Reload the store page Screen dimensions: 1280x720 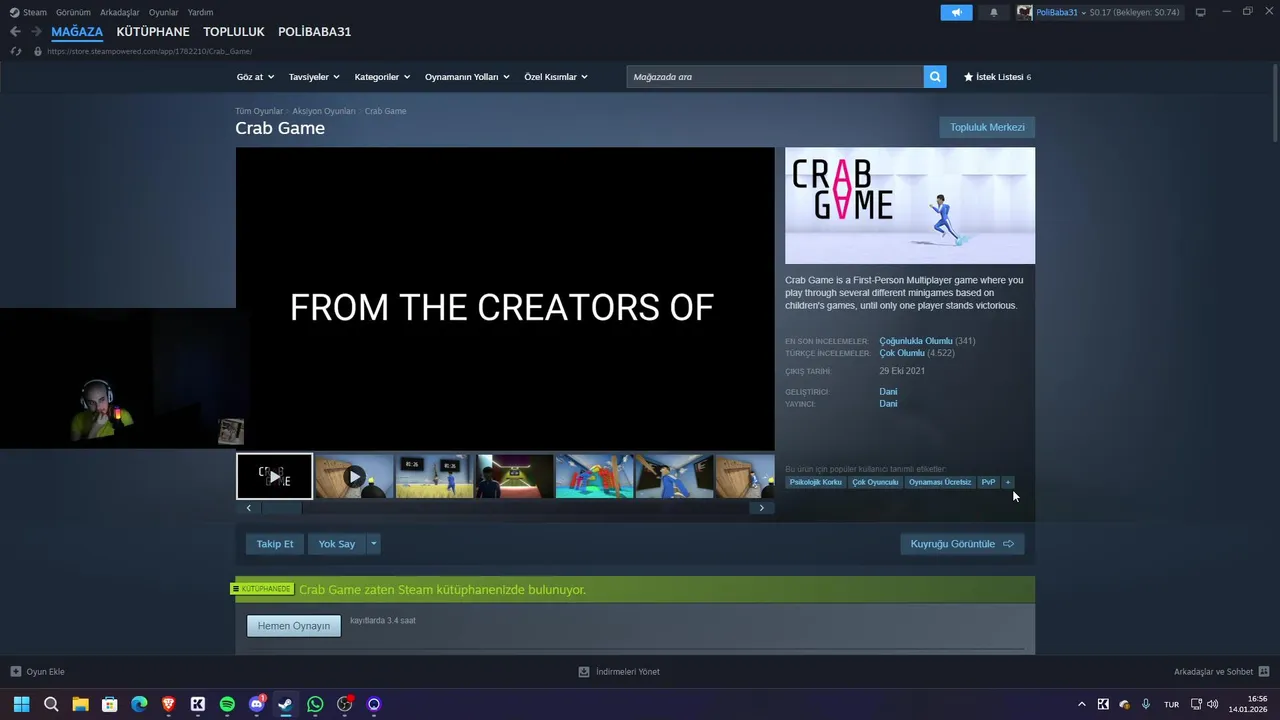tap(16, 51)
